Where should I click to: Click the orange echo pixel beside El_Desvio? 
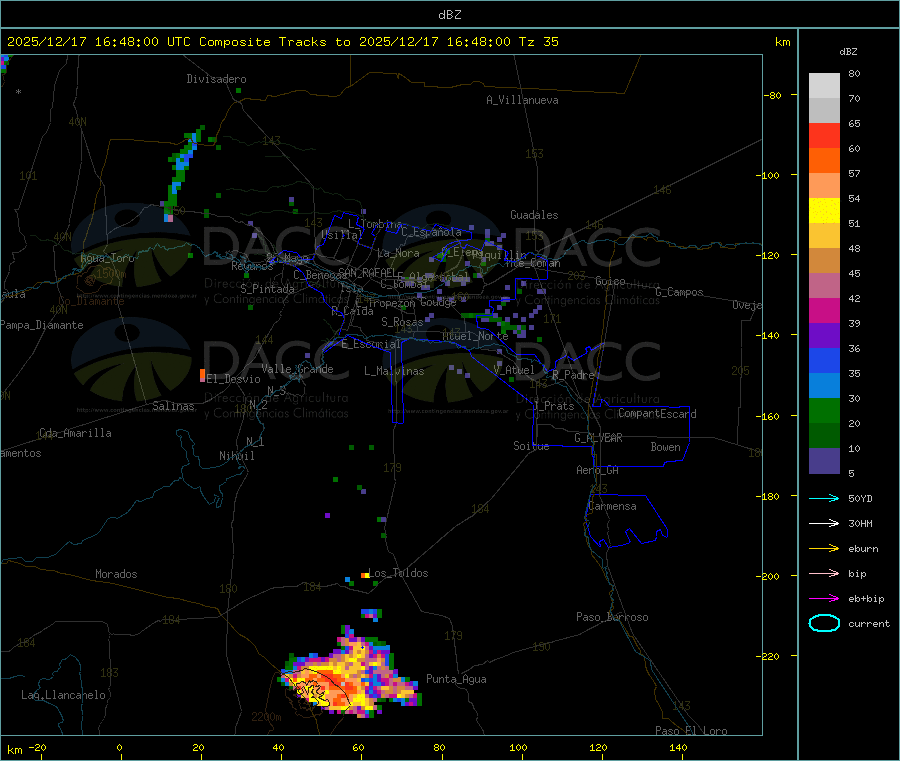202,375
